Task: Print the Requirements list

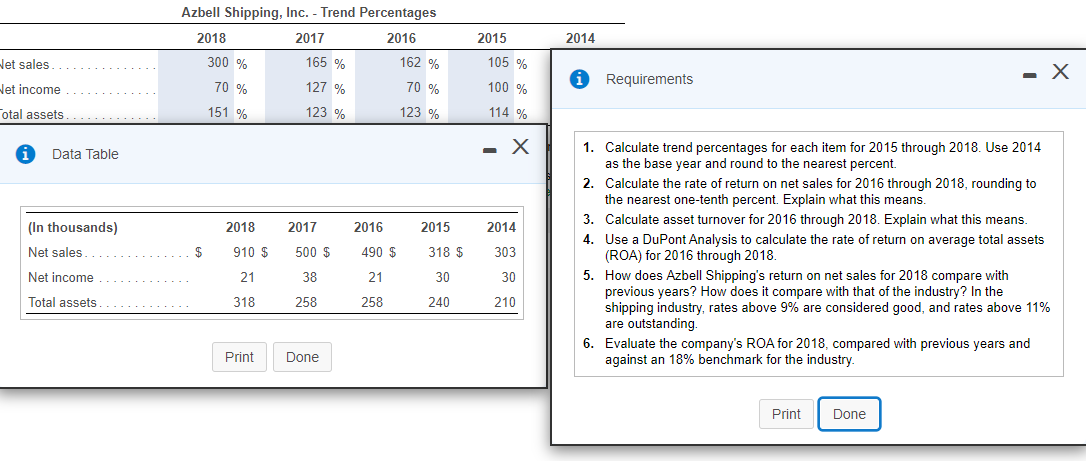Action: [x=786, y=414]
